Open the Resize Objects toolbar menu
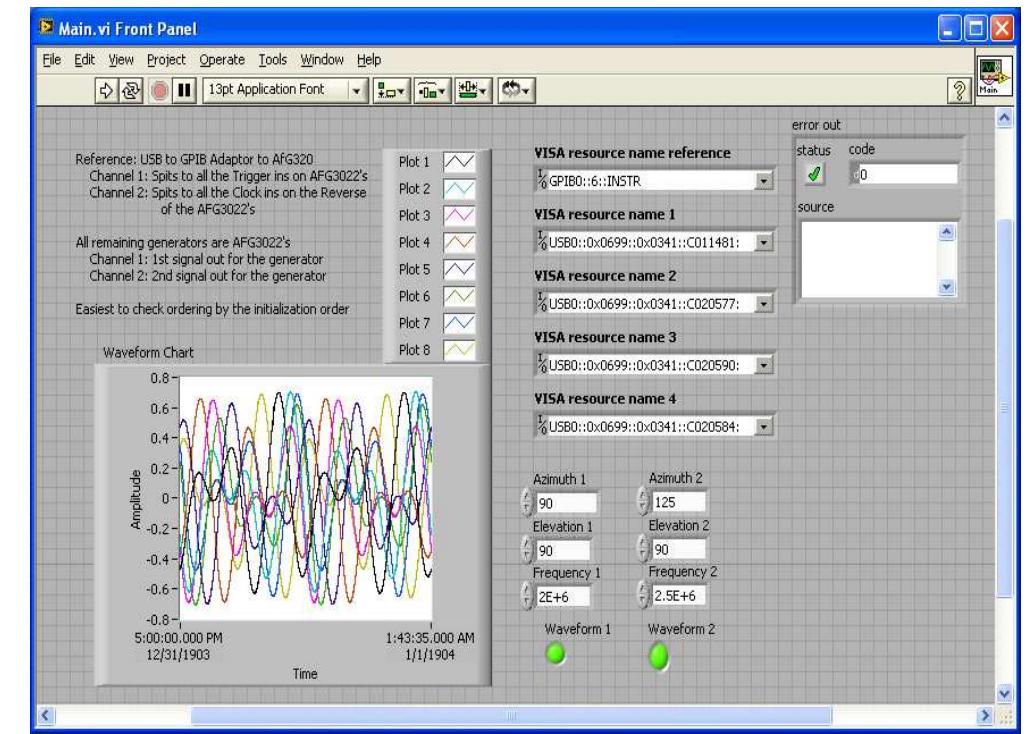This screenshot has width=1036, height=734. tap(473, 91)
